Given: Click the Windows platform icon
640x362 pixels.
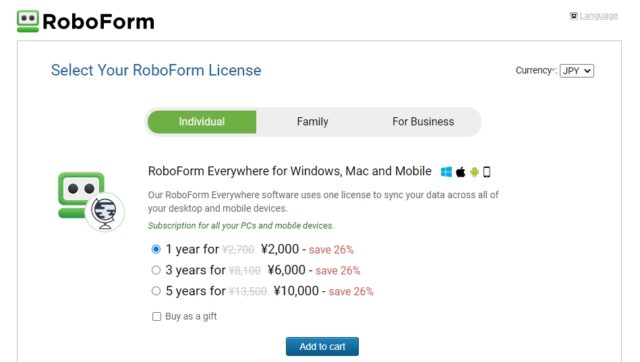Looking at the screenshot, I should click(x=446, y=172).
